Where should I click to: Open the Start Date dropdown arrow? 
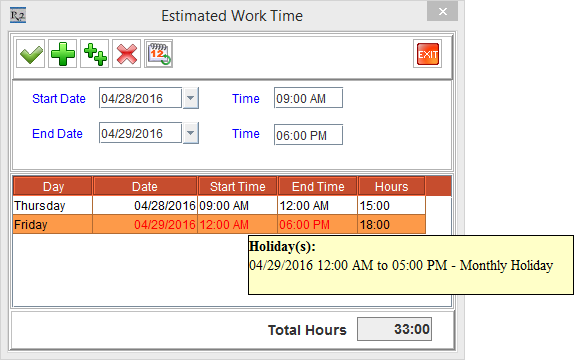click(x=191, y=98)
